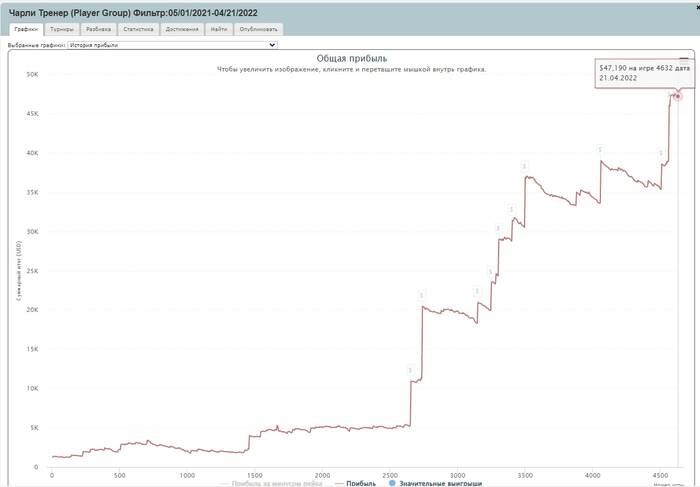Image resolution: width=700 pixels, height=487 pixels.
Task: Click the $ win marker near 21K level
Action: click(477, 291)
